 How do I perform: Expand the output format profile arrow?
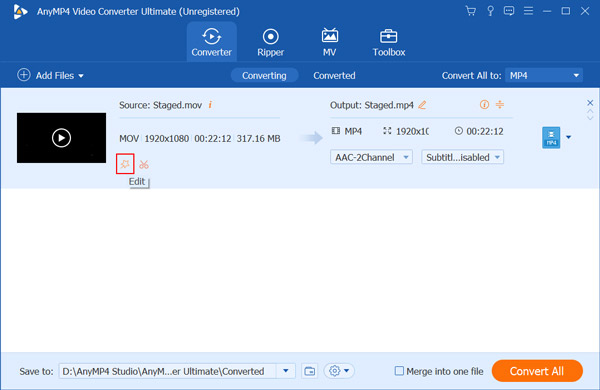coord(569,137)
